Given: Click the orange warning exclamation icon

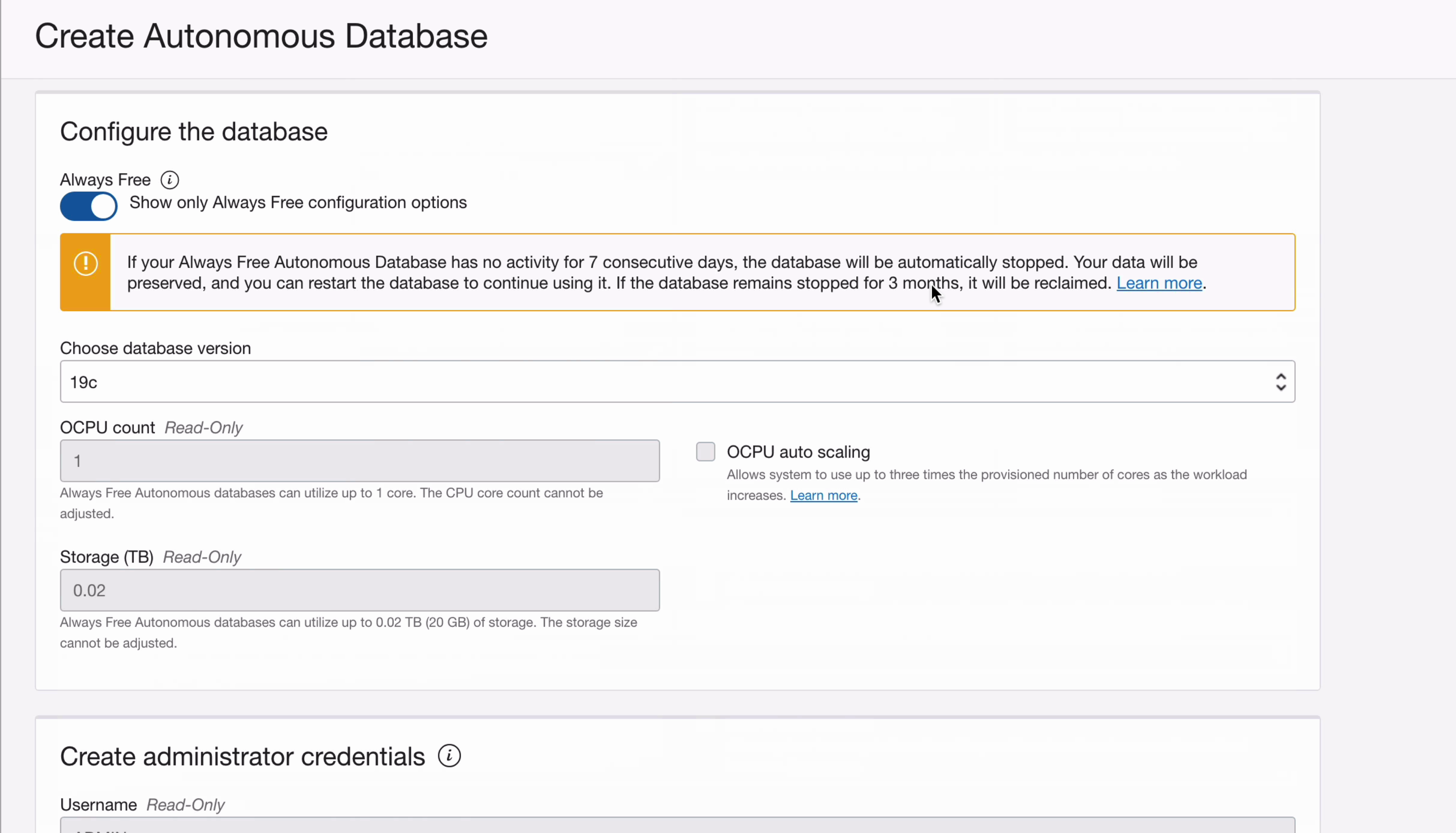Looking at the screenshot, I should coord(86,264).
